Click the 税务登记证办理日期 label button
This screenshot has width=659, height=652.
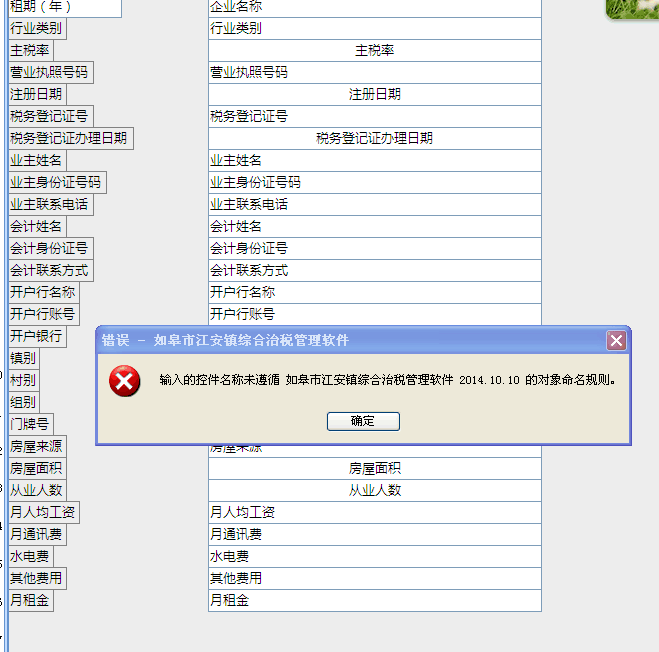pyautogui.click(x=69, y=138)
